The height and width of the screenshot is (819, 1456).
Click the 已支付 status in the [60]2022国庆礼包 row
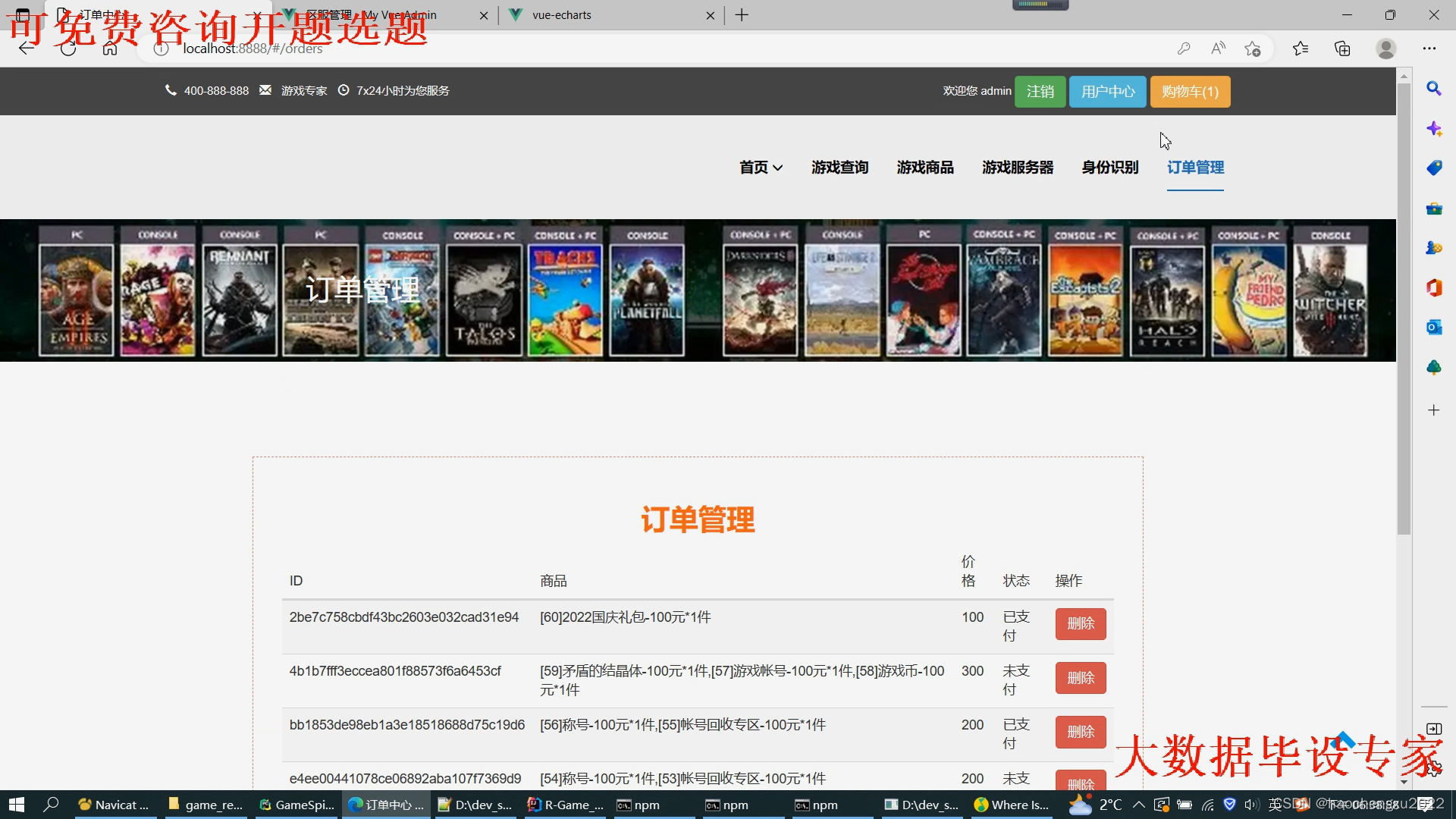(x=1016, y=626)
